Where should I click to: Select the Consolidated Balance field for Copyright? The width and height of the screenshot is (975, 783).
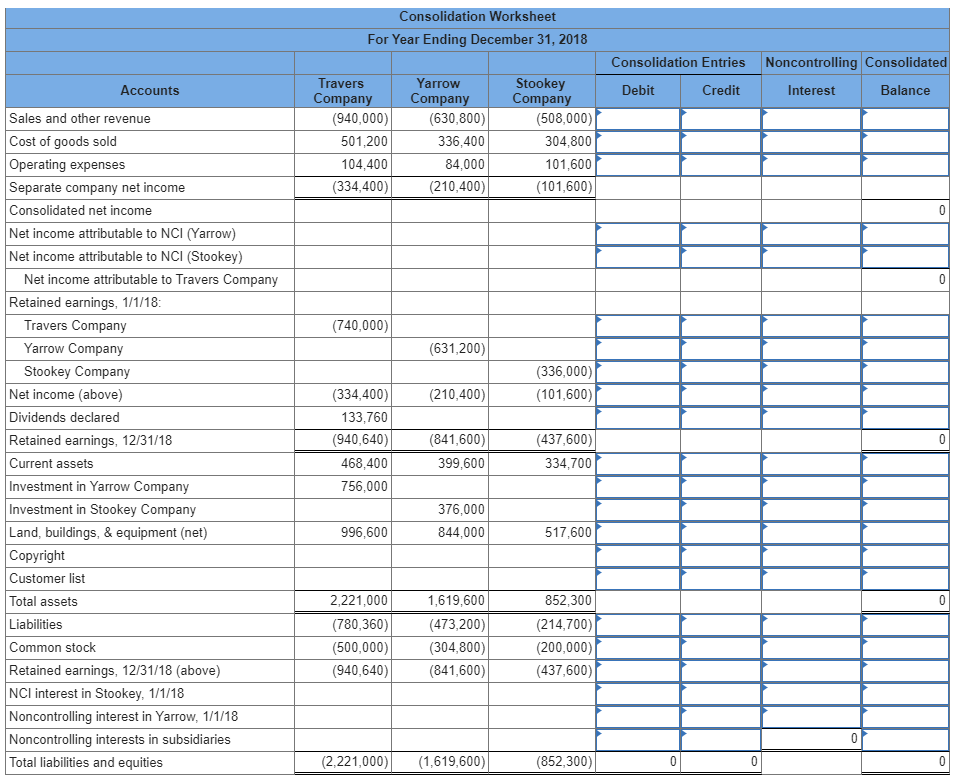pos(907,555)
